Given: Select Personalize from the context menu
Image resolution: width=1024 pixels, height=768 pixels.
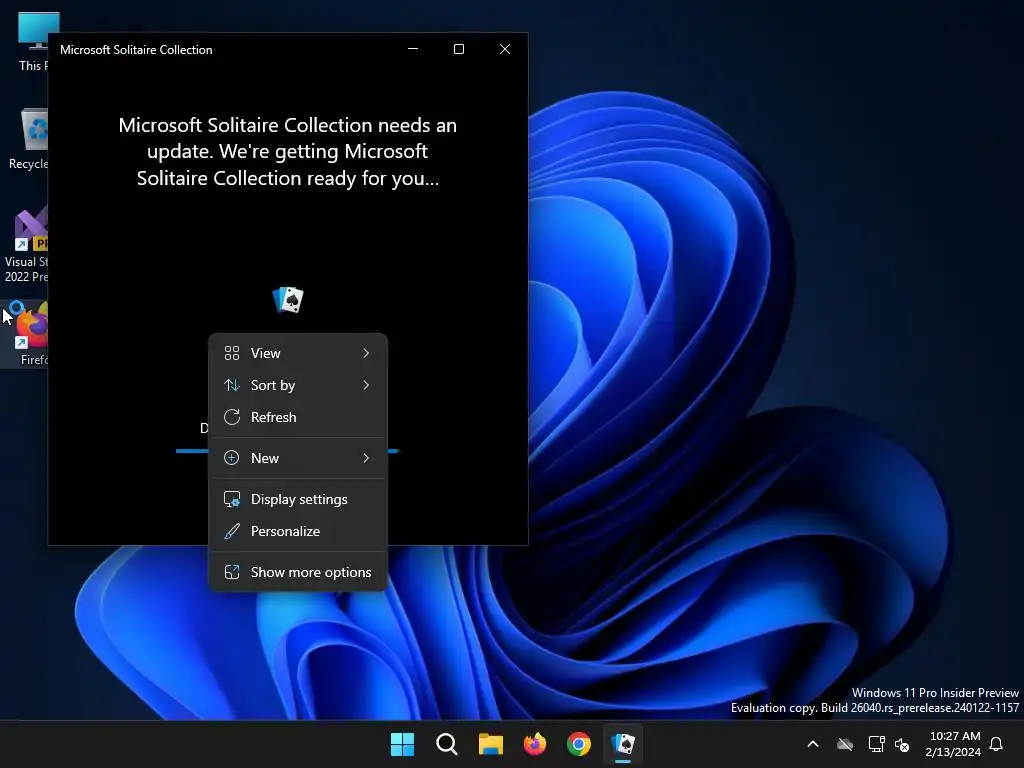Looking at the screenshot, I should (298, 532).
